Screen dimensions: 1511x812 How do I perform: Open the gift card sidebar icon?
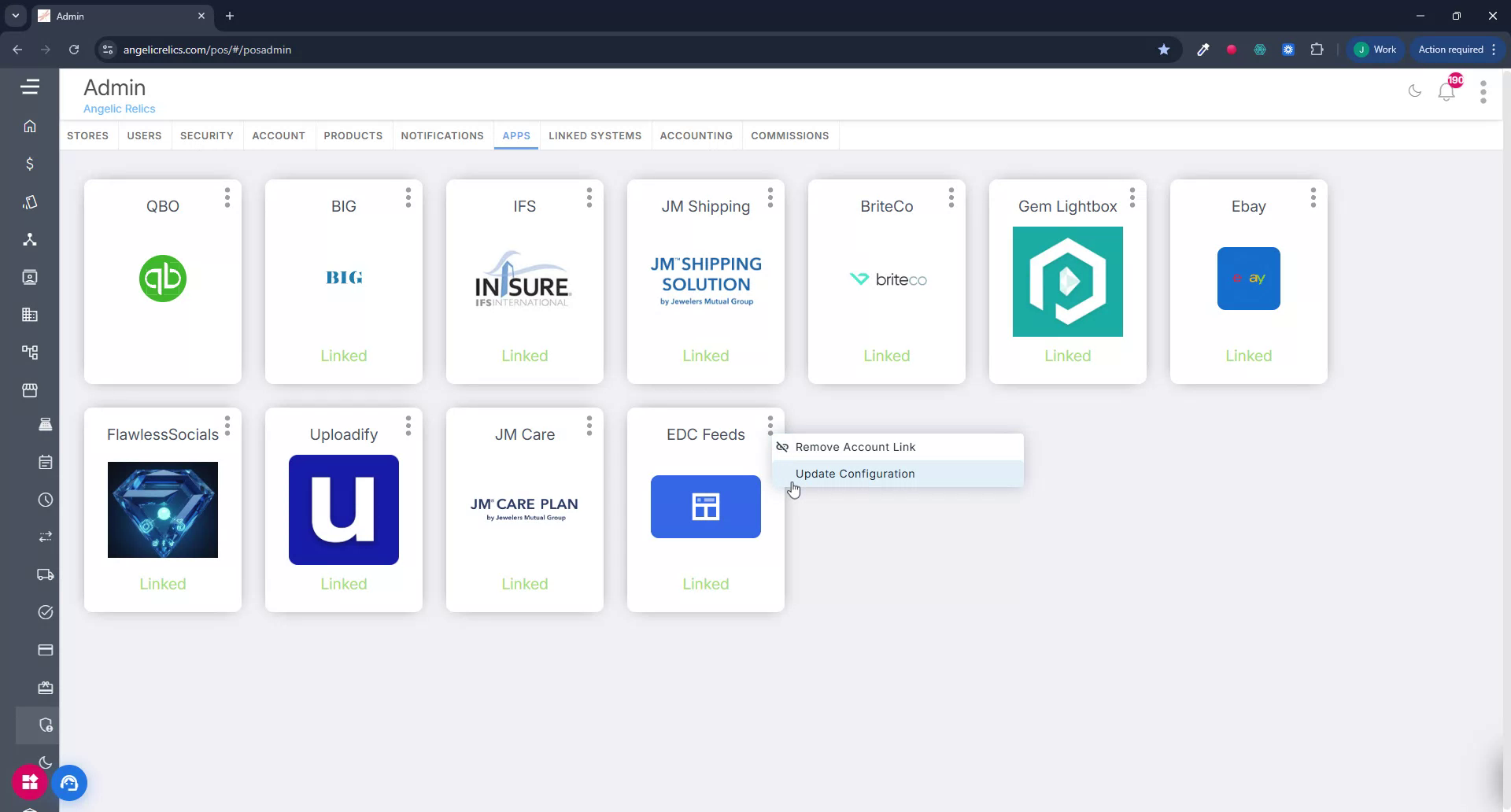[46, 688]
